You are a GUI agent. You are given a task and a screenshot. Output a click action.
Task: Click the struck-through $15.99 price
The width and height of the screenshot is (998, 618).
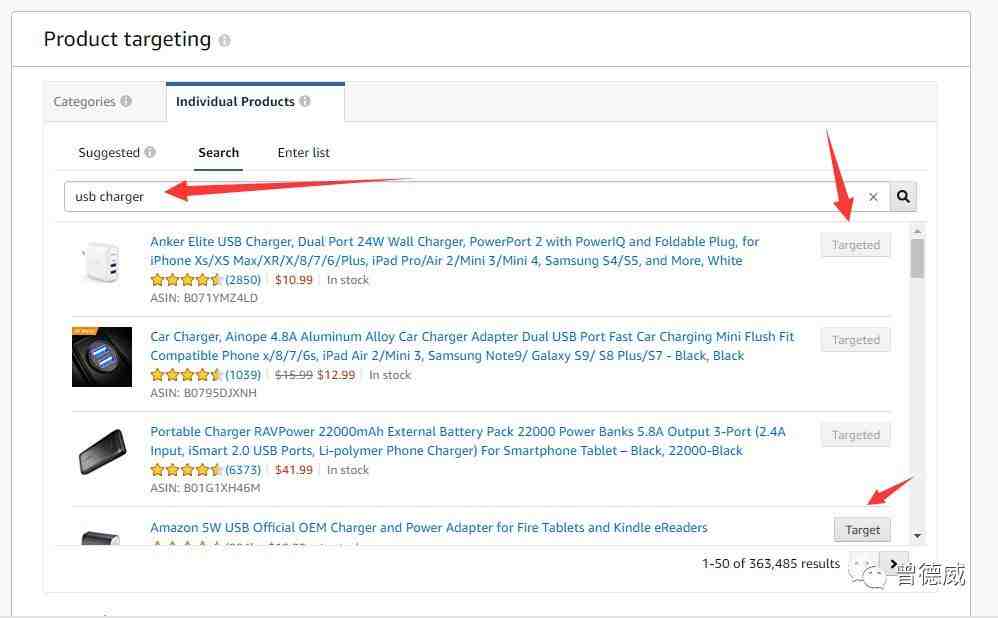coord(293,375)
